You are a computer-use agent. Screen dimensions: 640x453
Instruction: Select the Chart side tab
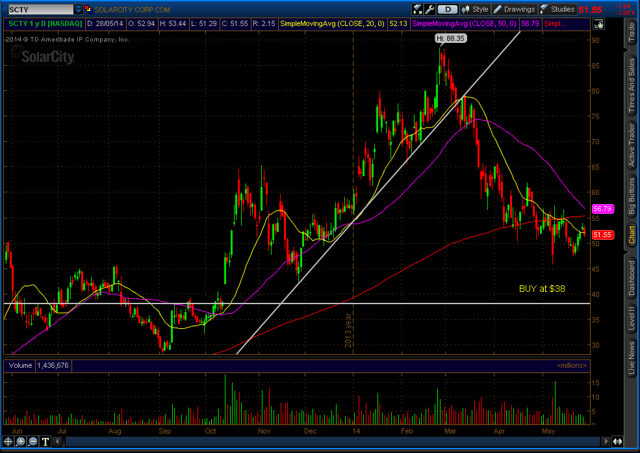(x=632, y=235)
